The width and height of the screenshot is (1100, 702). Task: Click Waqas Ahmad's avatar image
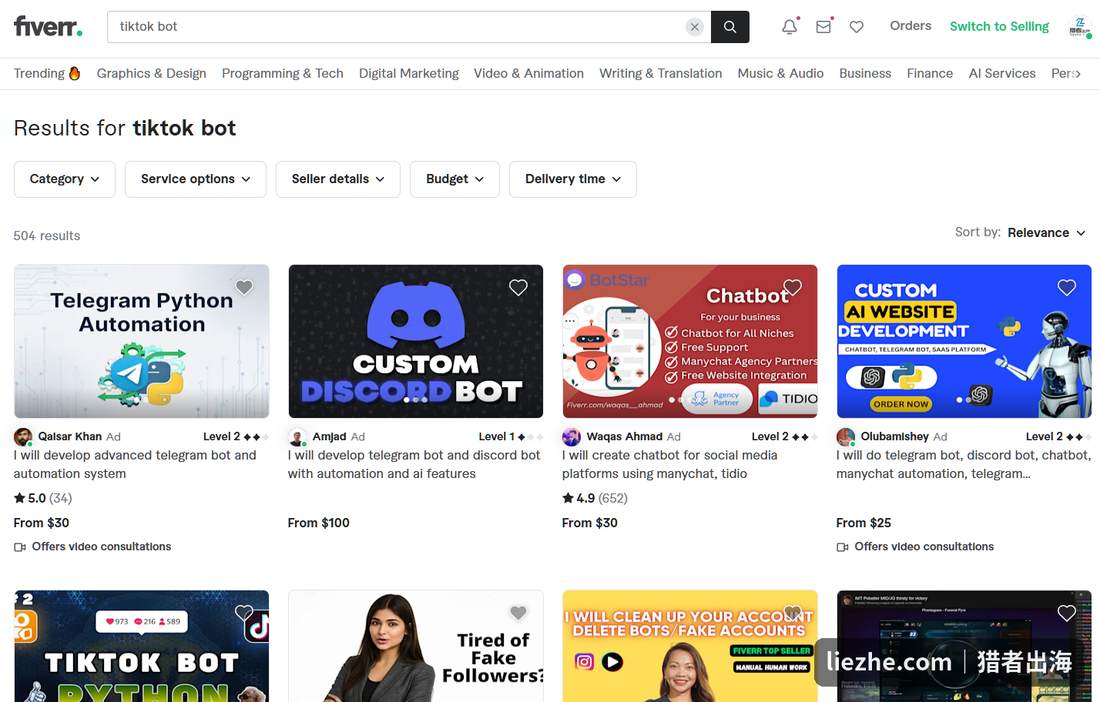[x=572, y=437]
